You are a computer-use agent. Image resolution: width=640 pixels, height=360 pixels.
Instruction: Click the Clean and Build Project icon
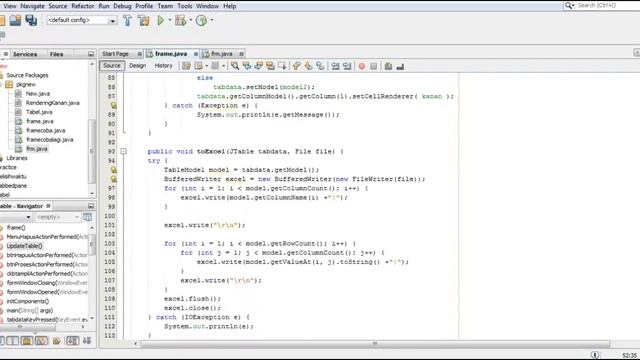(144, 20)
